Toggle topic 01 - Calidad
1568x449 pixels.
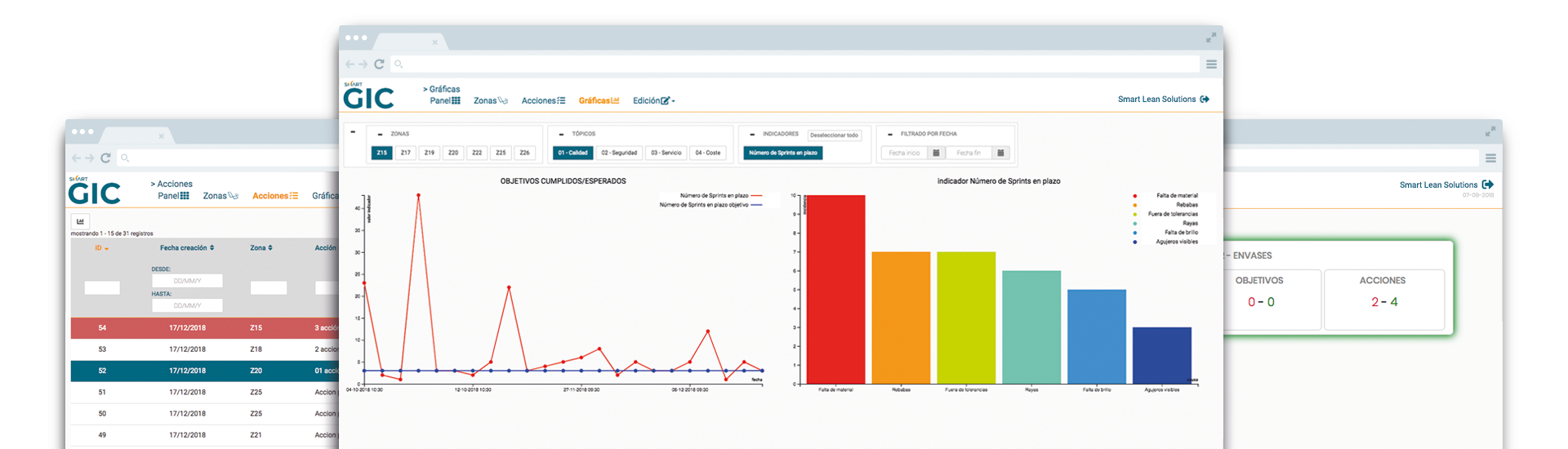tap(572, 153)
